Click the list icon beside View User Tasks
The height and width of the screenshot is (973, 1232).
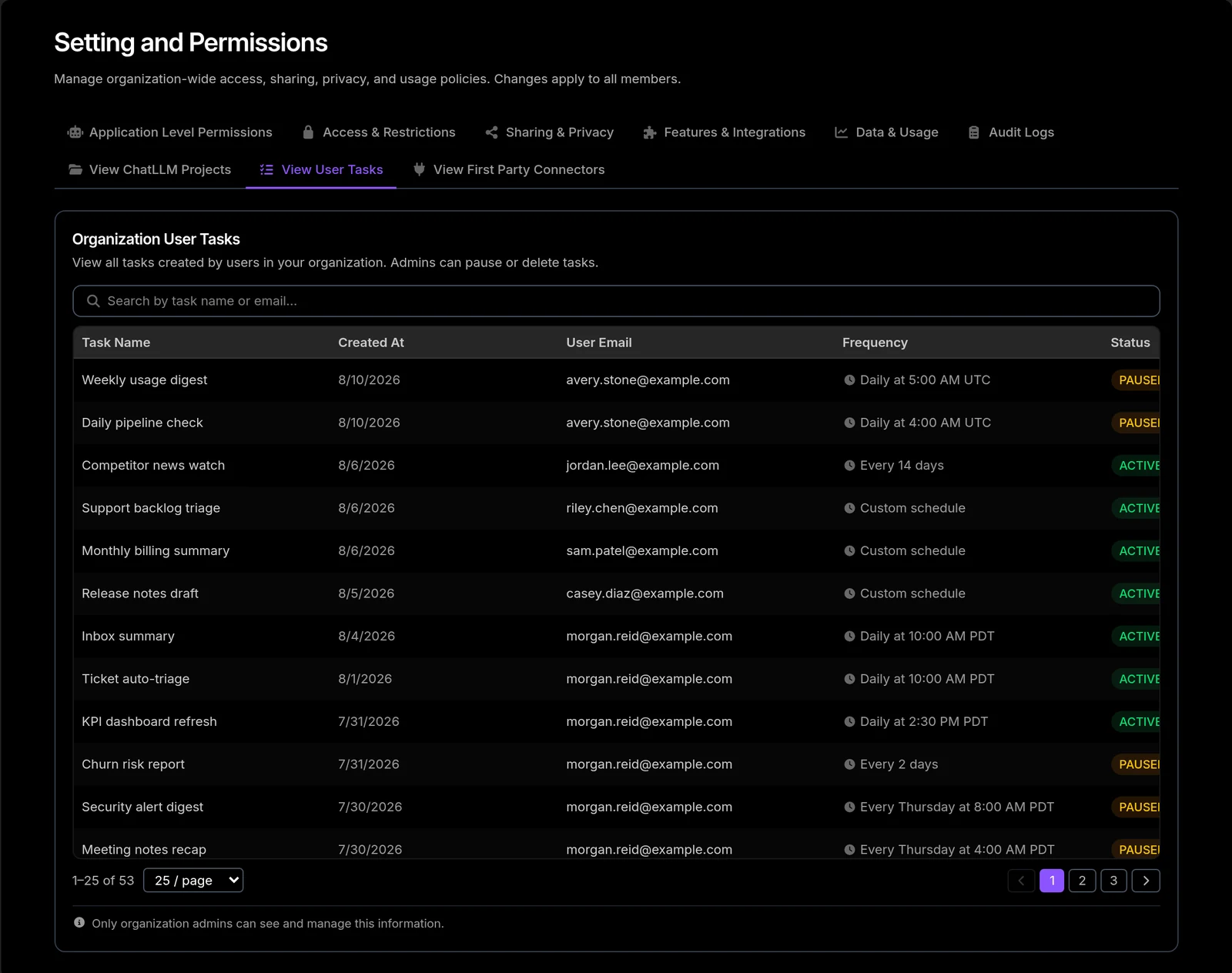click(266, 169)
